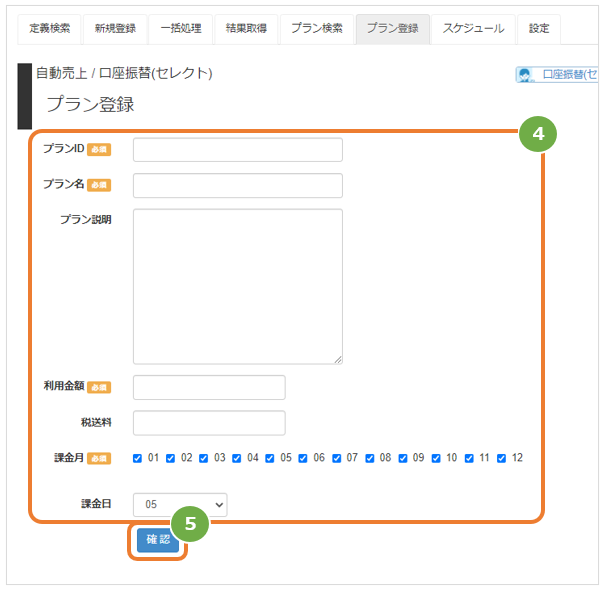Uncheck billing month 05 checkbox
This screenshot has width=605, height=590.
click(x=270, y=458)
